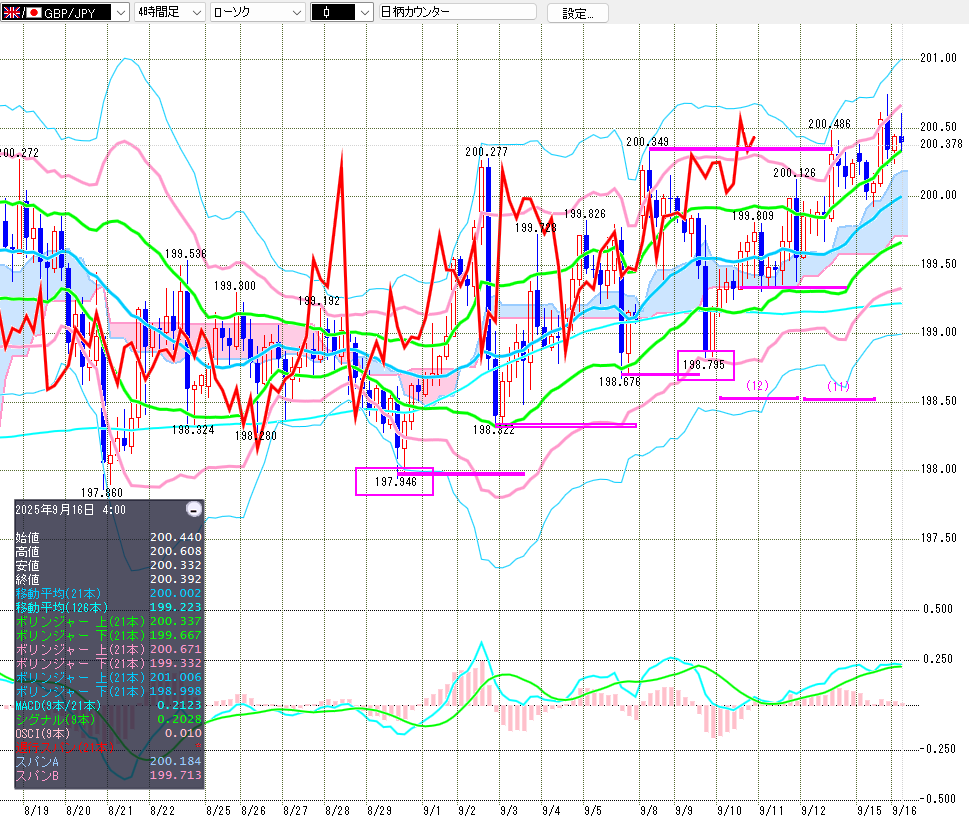
Task: Click the シグナル(9本) 0.2028 row
Action: pos(109,719)
